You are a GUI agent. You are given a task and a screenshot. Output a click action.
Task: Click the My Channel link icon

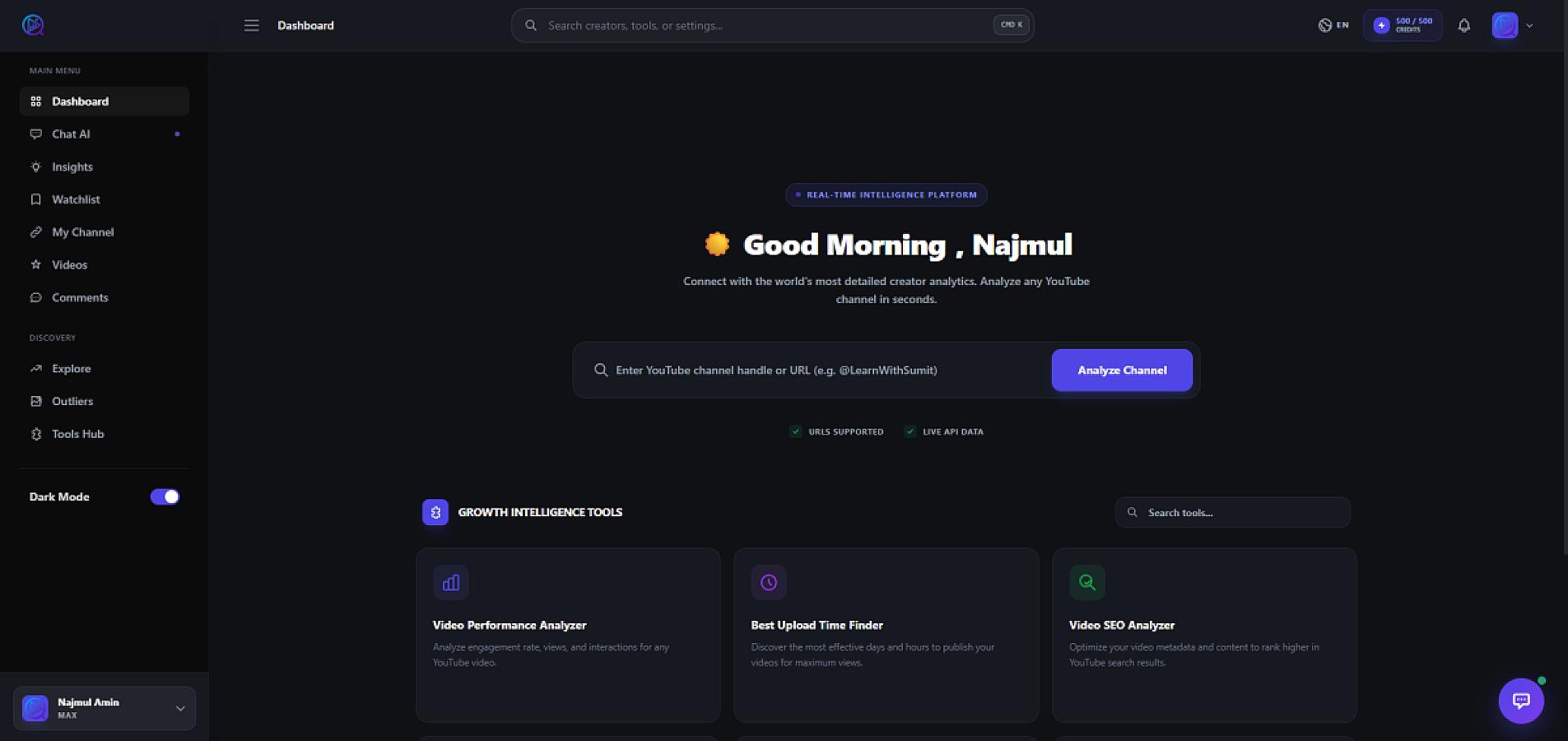pos(35,232)
